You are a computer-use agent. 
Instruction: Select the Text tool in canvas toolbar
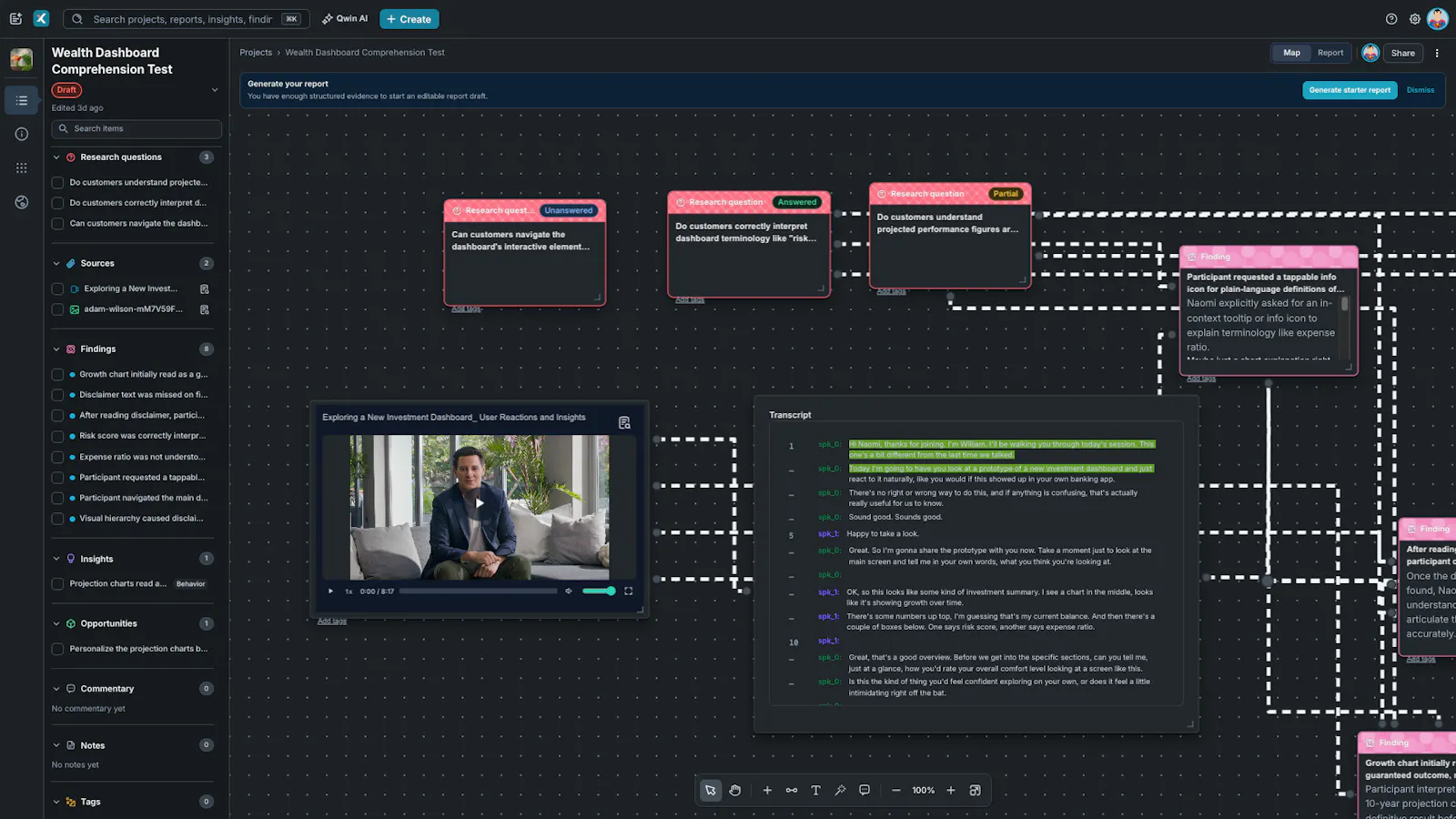click(815, 791)
